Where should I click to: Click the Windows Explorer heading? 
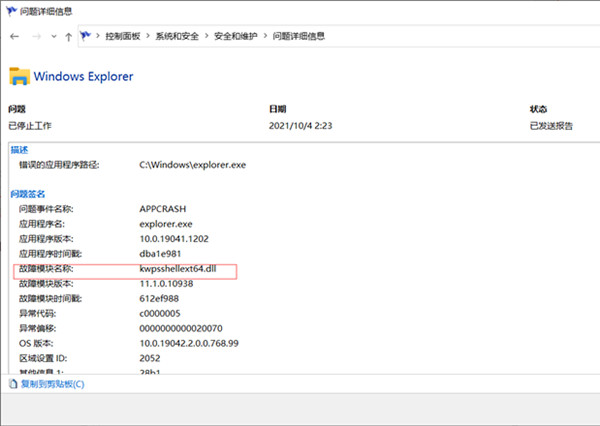[x=83, y=76]
